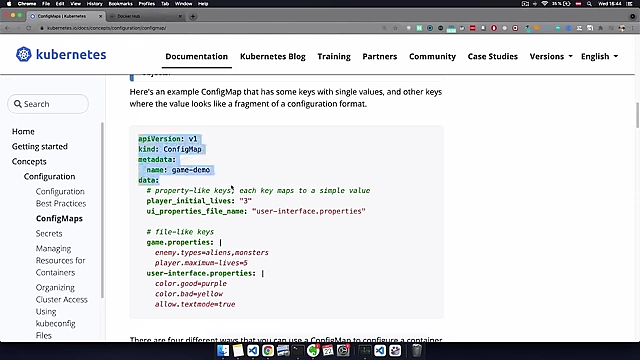This screenshot has width=640, height=360.
Task: Open Organizing Cluster Access Using kubeconfig Files
Action: click(61, 311)
